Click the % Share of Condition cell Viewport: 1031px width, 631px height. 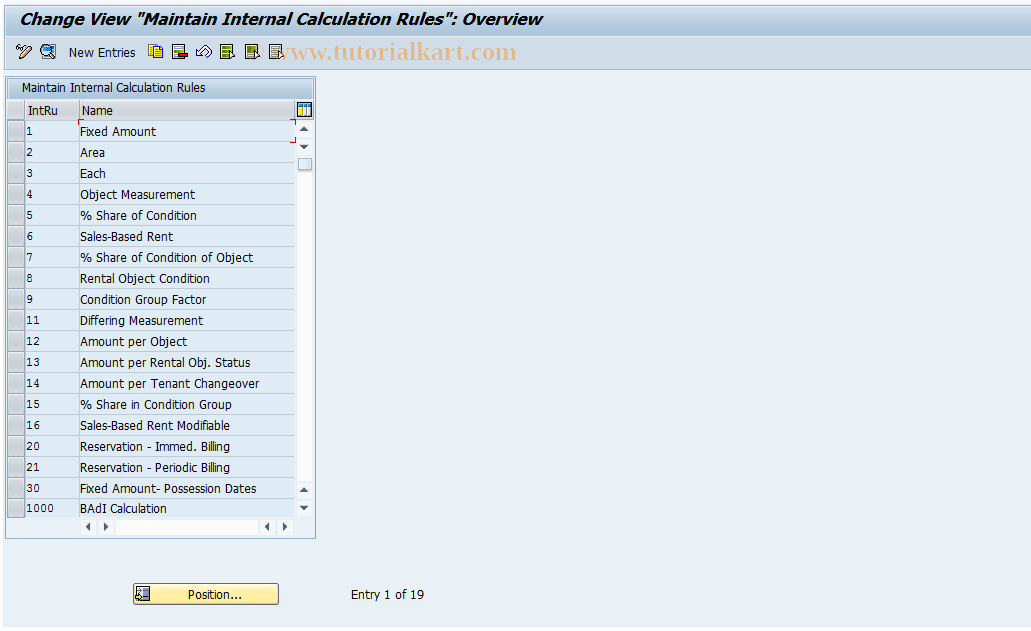pos(187,216)
